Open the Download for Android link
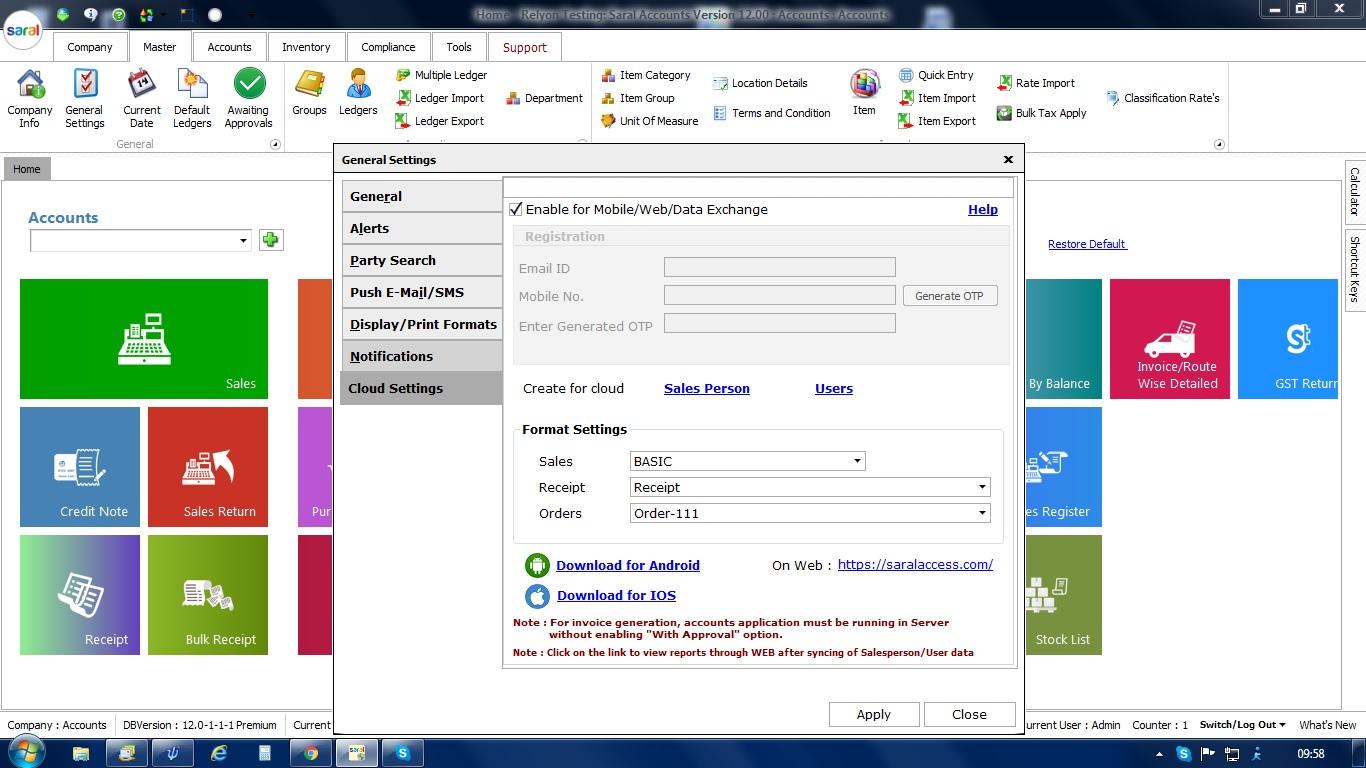The height and width of the screenshot is (768, 1366). (627, 565)
